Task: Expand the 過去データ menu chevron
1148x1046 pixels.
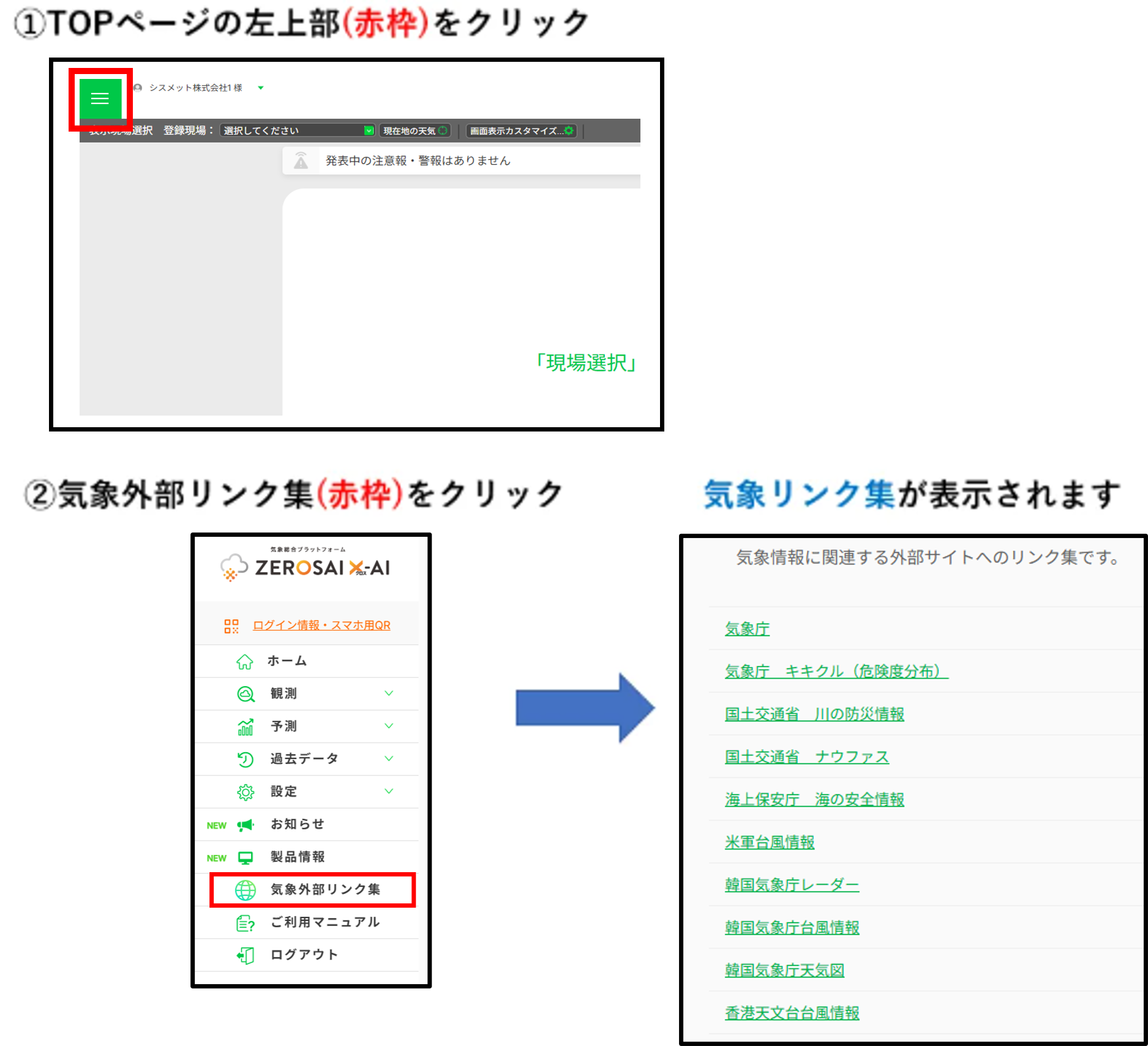Action: click(389, 759)
